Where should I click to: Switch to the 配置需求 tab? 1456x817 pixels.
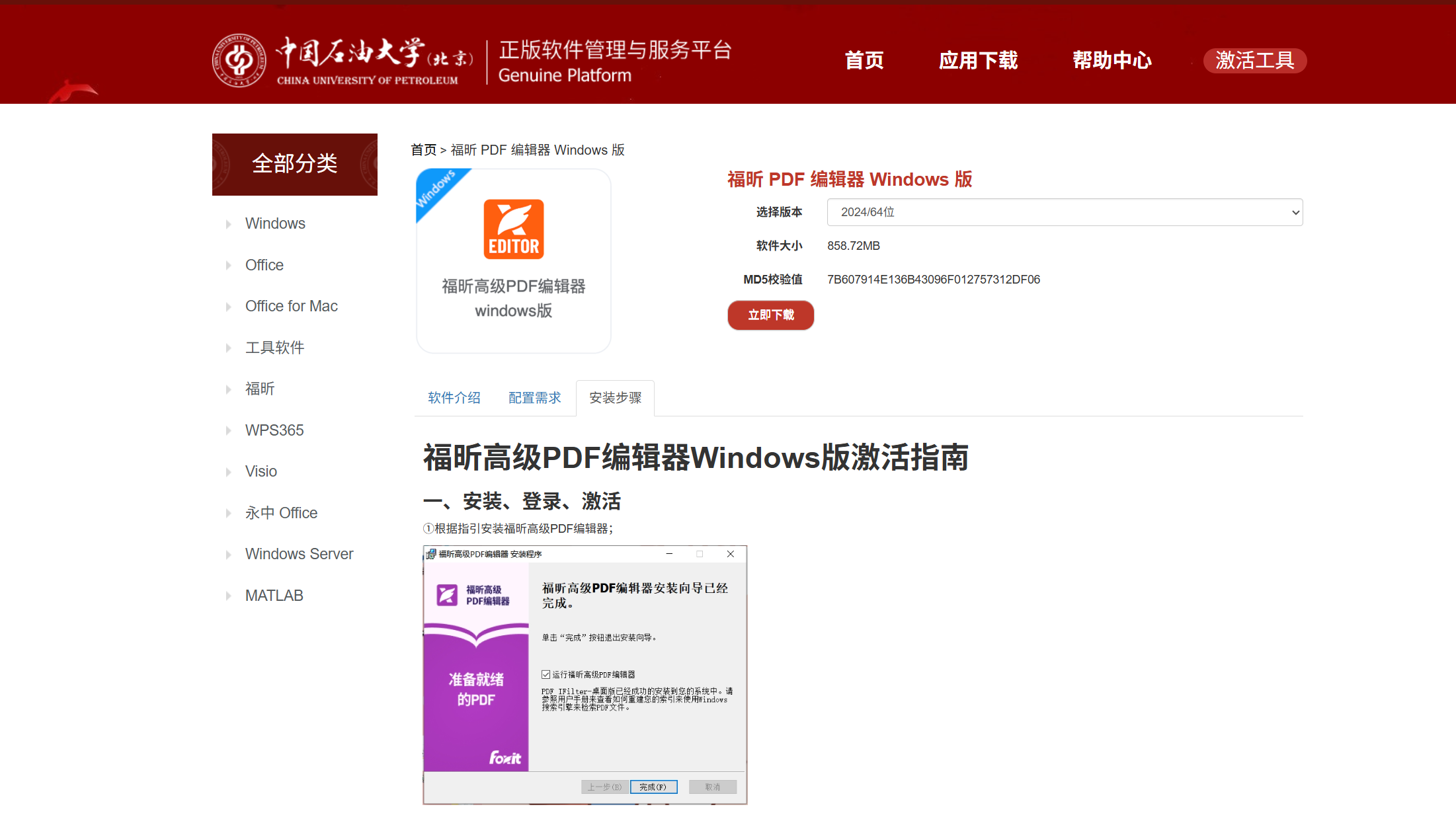535,398
